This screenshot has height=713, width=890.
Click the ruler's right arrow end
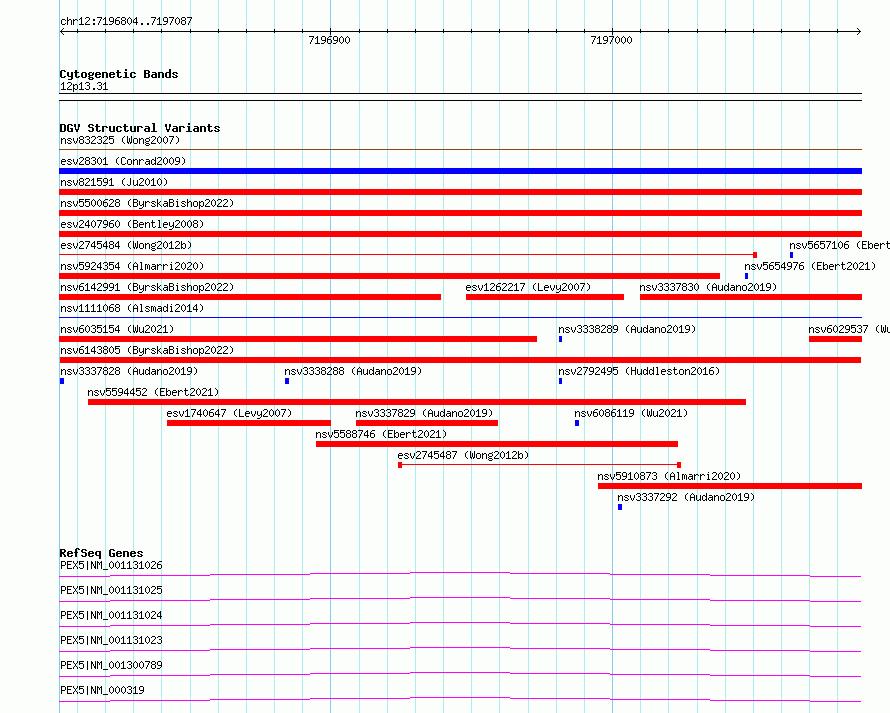click(x=859, y=32)
